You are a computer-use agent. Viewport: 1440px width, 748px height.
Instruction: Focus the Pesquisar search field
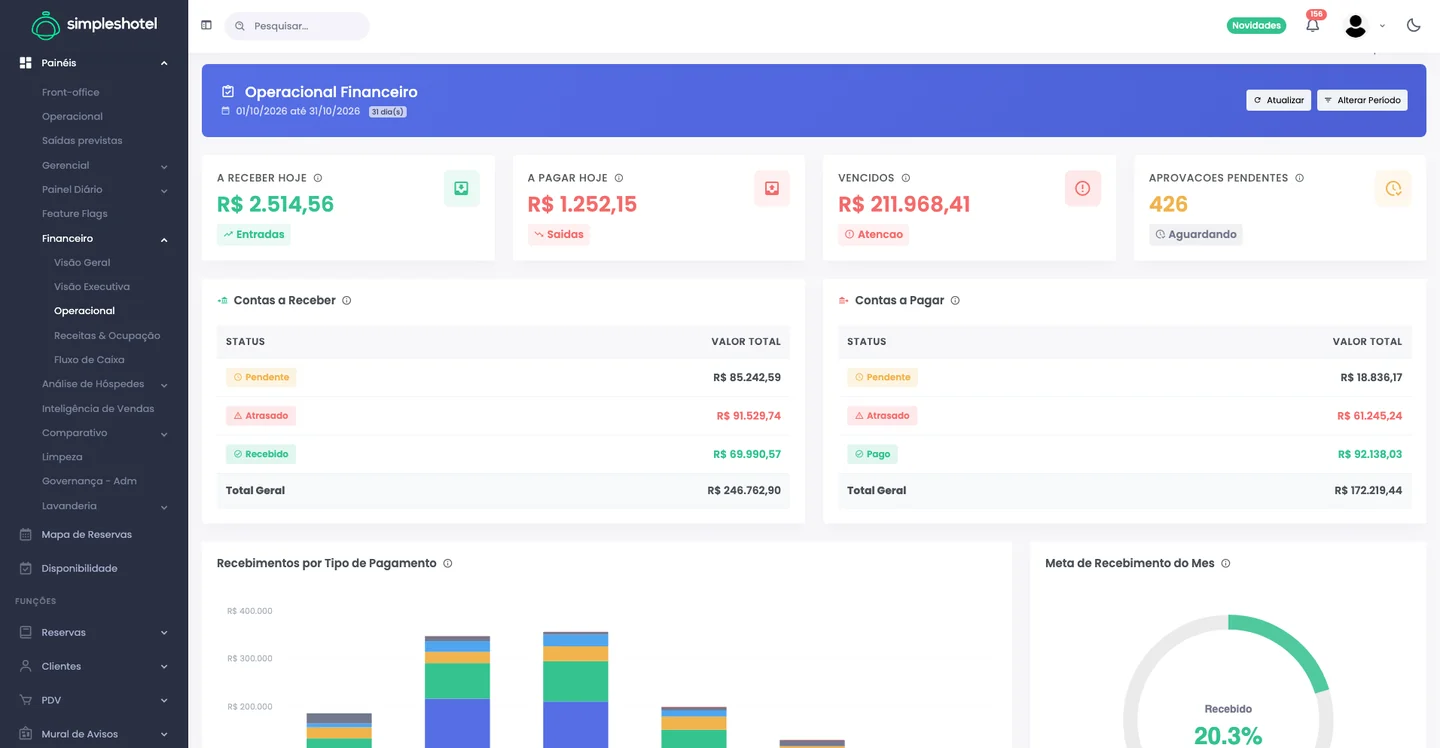tap(297, 26)
